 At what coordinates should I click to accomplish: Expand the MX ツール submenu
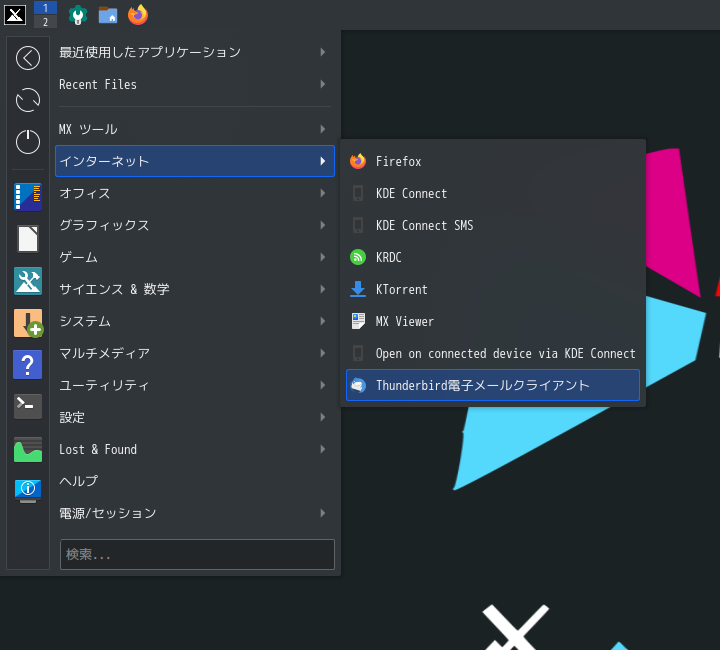(x=195, y=129)
